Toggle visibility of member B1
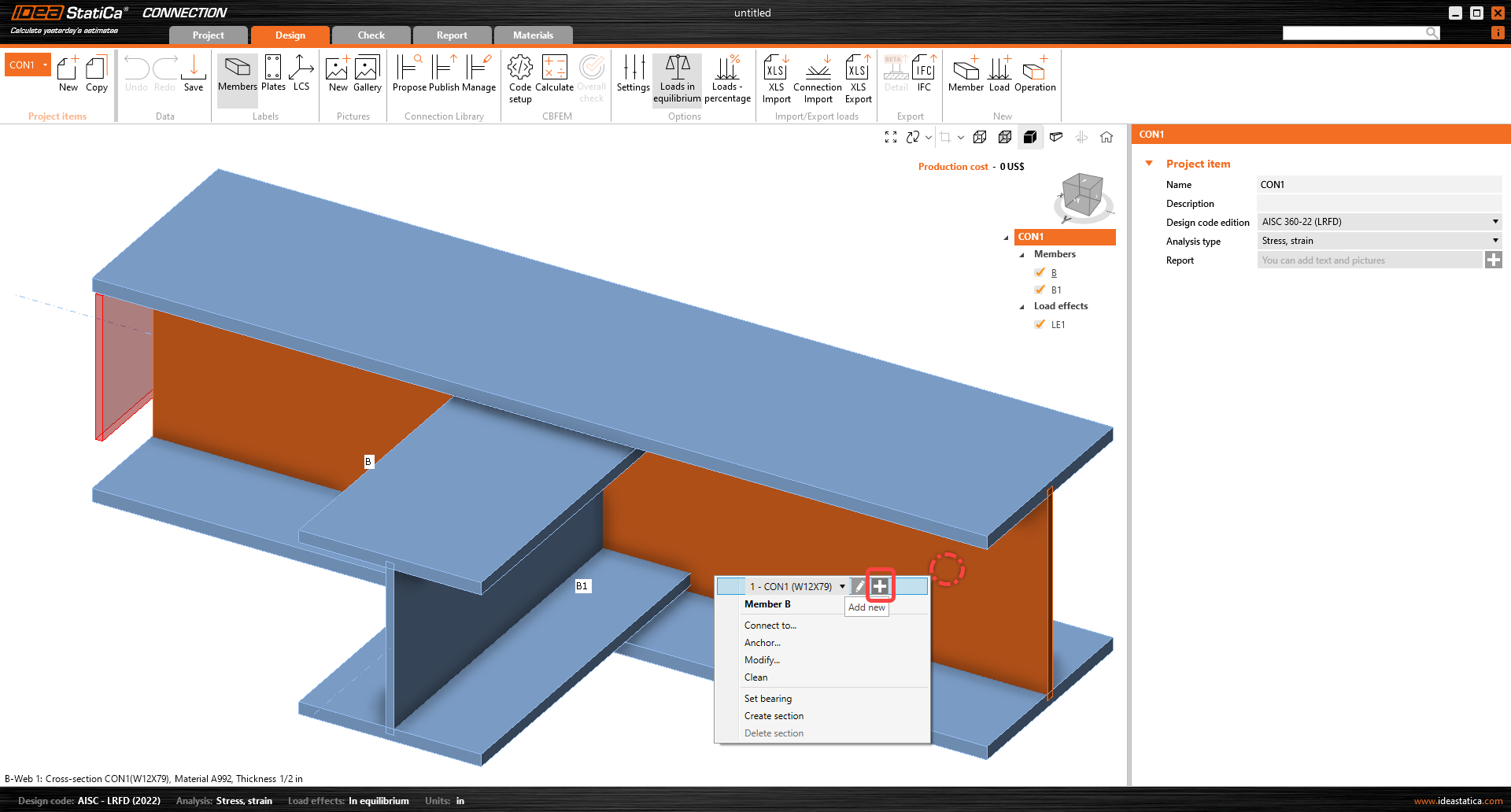The image size is (1511, 812). pos(1040,290)
